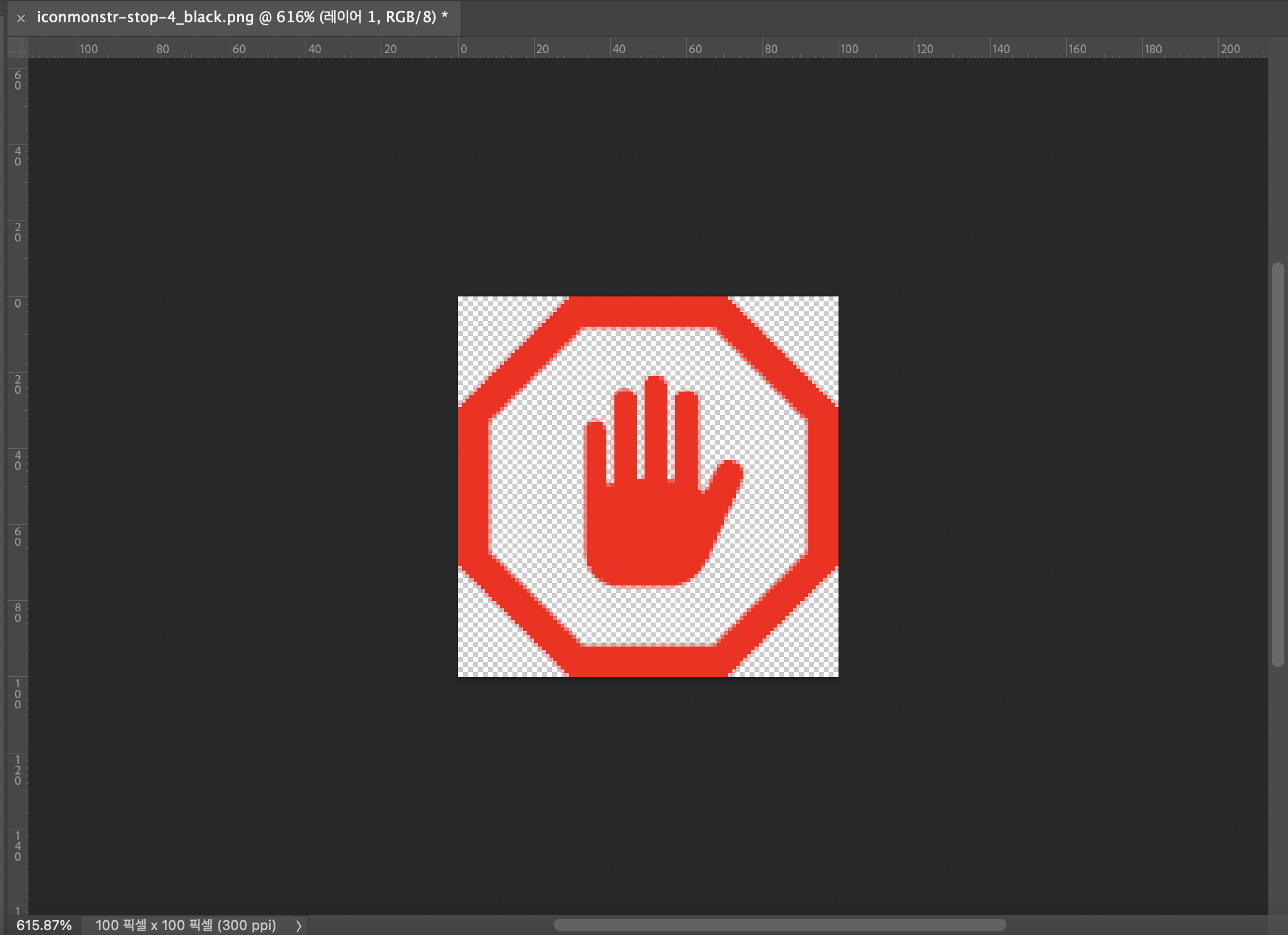
Task: Close the iconmonstr-stop-4_black.png document tab
Action: (x=21, y=19)
